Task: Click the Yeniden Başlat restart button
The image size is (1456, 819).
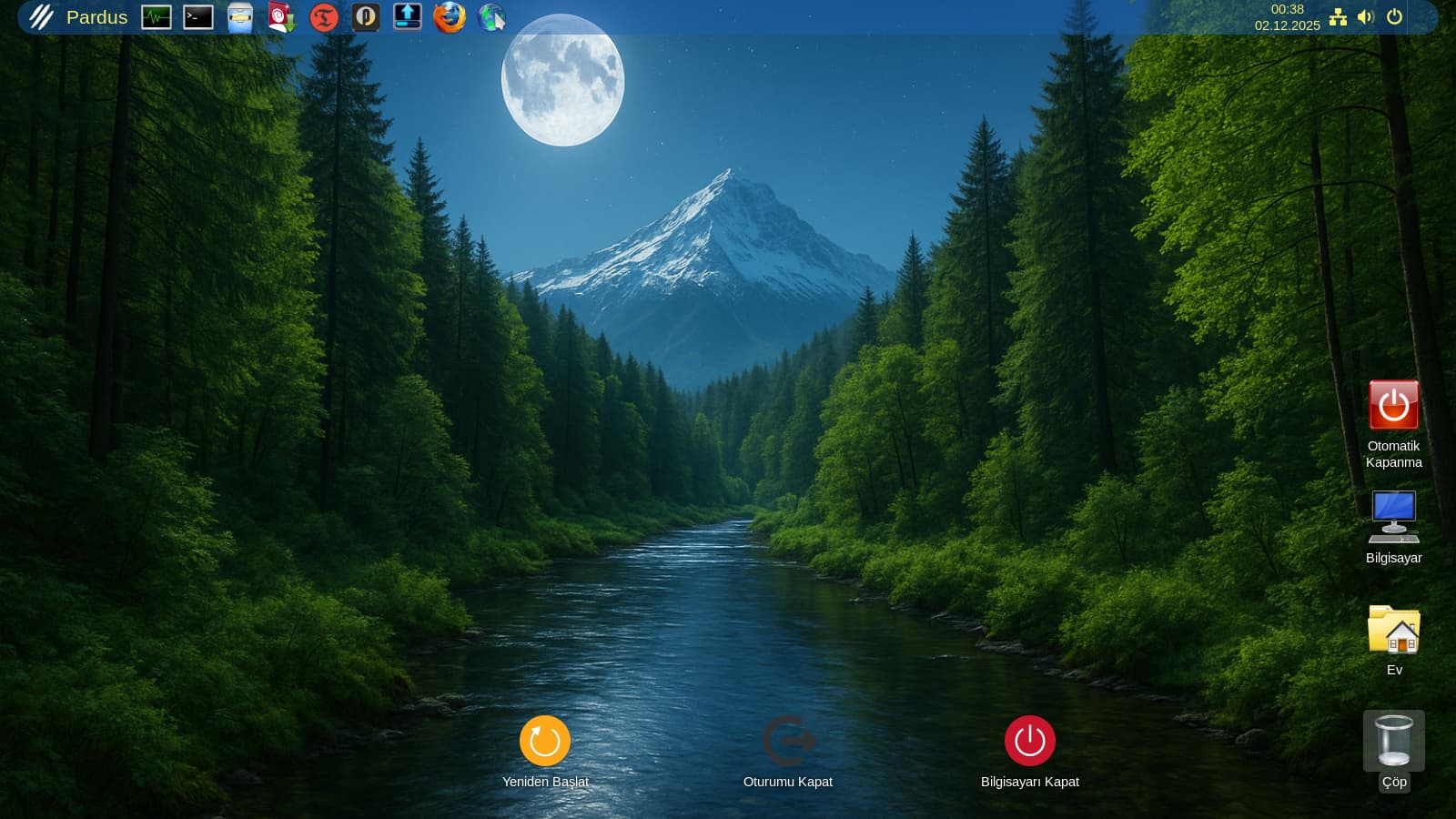Action: tap(545, 741)
